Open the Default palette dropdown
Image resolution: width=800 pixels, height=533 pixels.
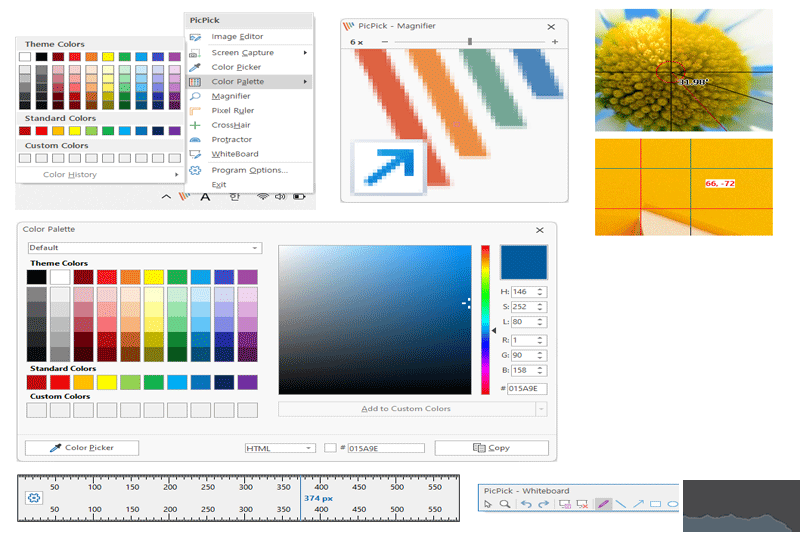(x=143, y=247)
